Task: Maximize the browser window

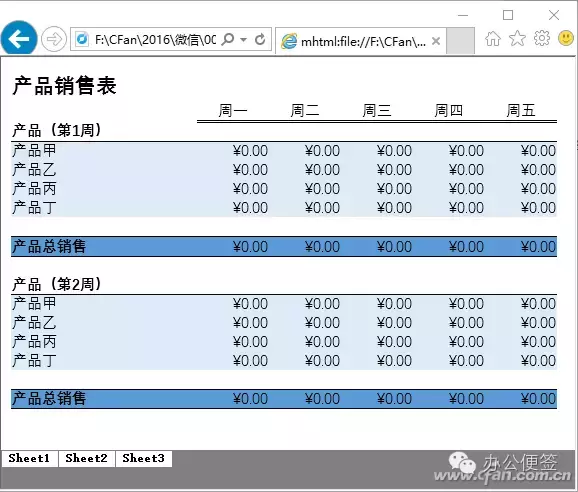Action: [x=508, y=15]
